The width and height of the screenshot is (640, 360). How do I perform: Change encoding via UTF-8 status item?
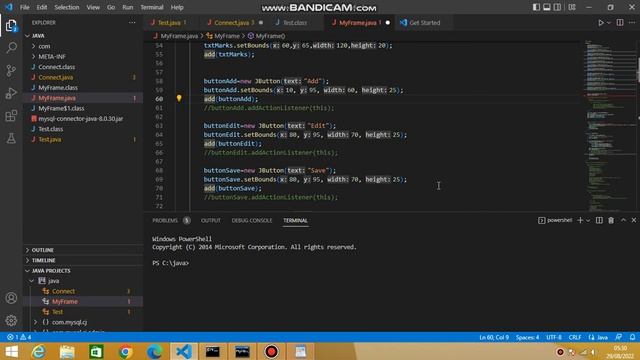(554, 337)
